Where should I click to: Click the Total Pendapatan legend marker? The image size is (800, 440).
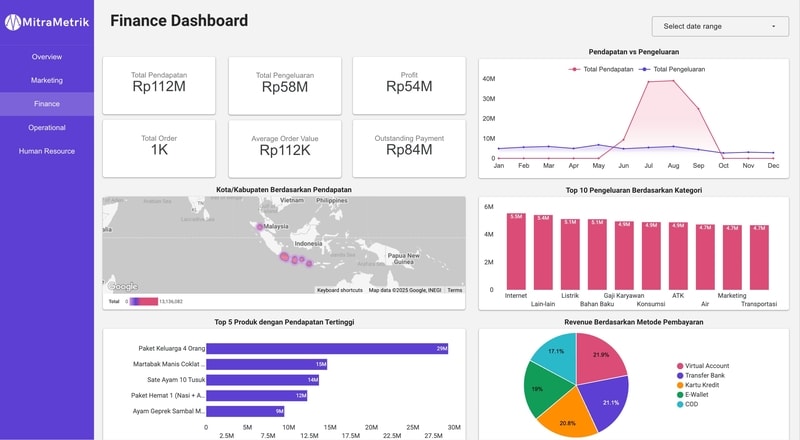575,69
